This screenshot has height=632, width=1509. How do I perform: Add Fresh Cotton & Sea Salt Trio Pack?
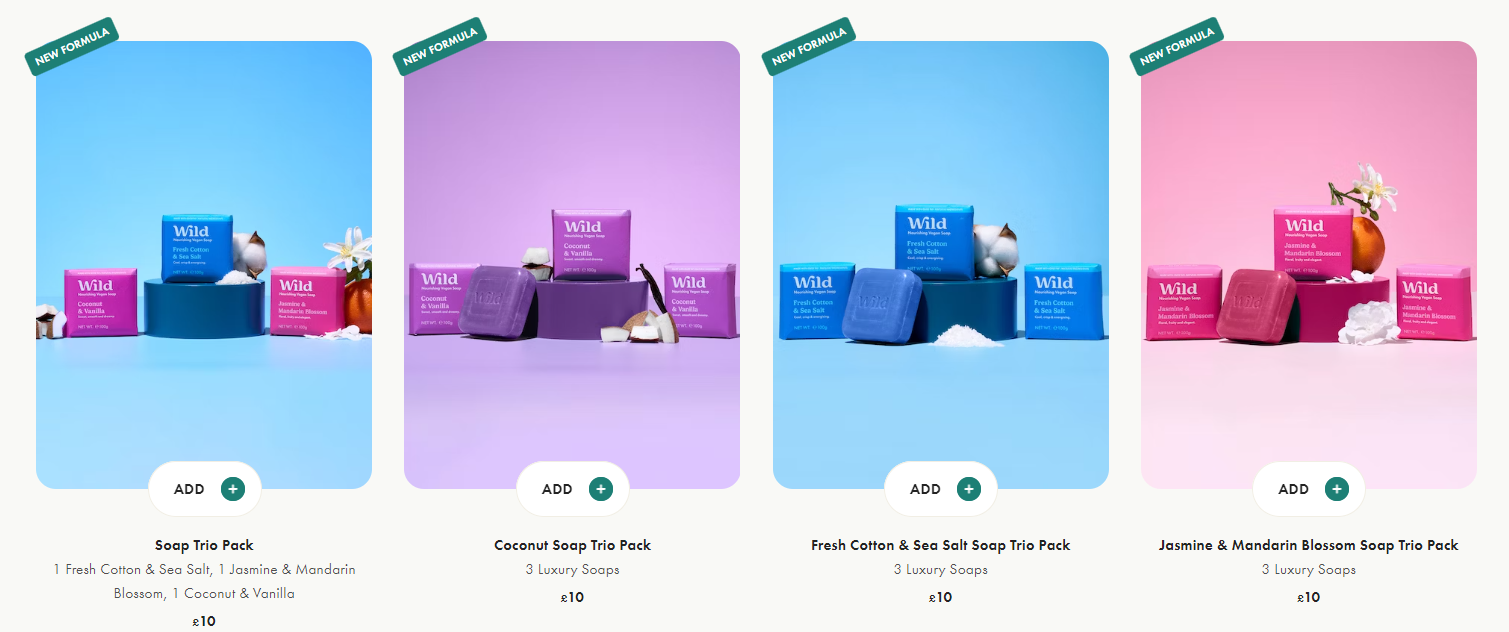[x=941, y=489]
